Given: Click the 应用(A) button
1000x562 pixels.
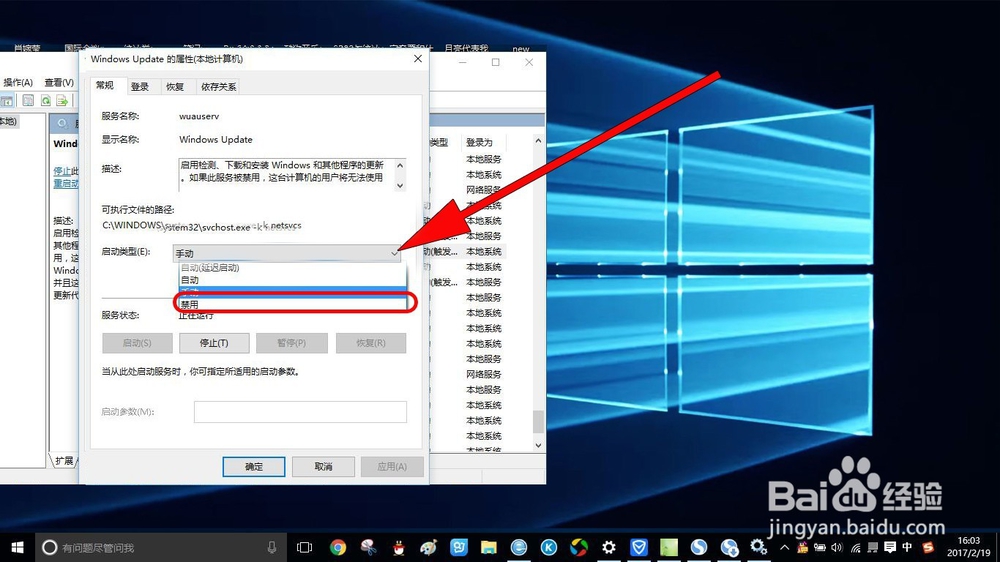Looking at the screenshot, I should pos(392,466).
